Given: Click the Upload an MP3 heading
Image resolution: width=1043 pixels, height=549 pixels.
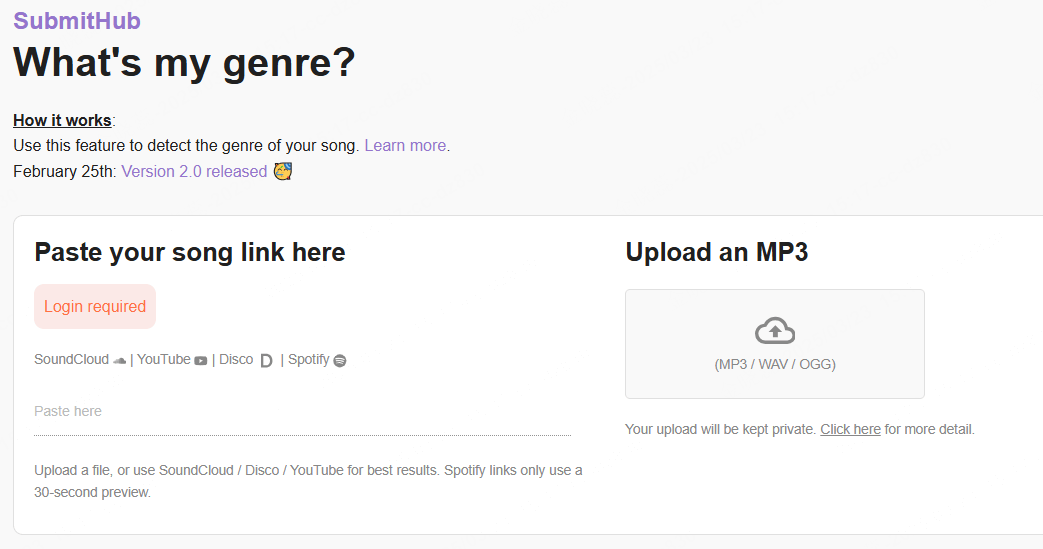Looking at the screenshot, I should (x=716, y=252).
